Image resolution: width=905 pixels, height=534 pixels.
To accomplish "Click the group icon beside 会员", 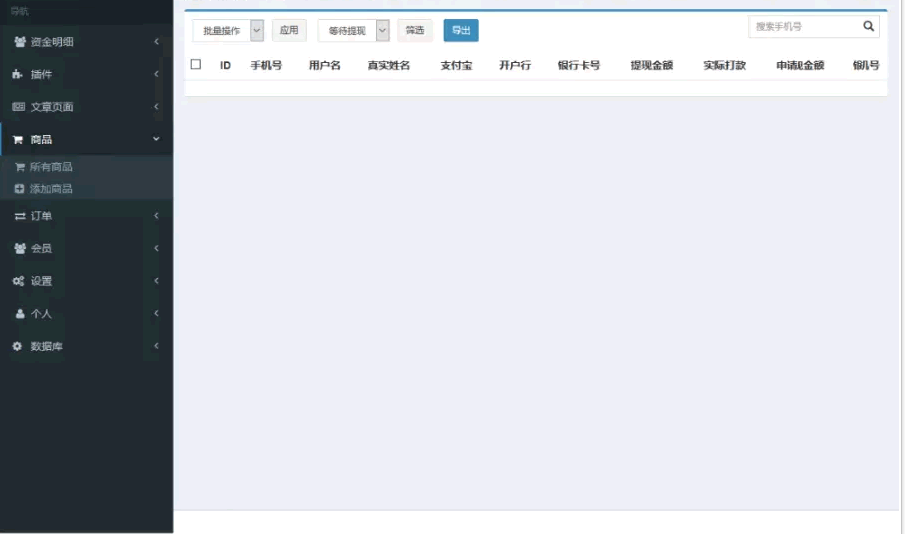I will 20,249.
